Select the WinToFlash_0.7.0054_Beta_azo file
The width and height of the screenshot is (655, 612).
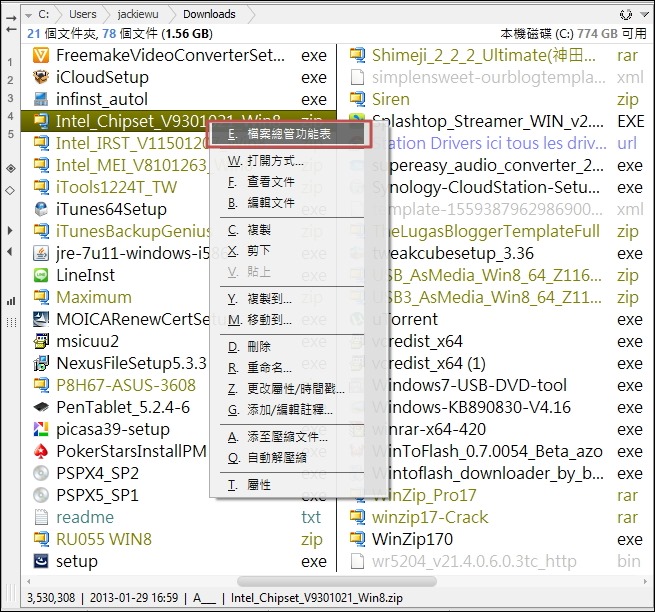487,451
